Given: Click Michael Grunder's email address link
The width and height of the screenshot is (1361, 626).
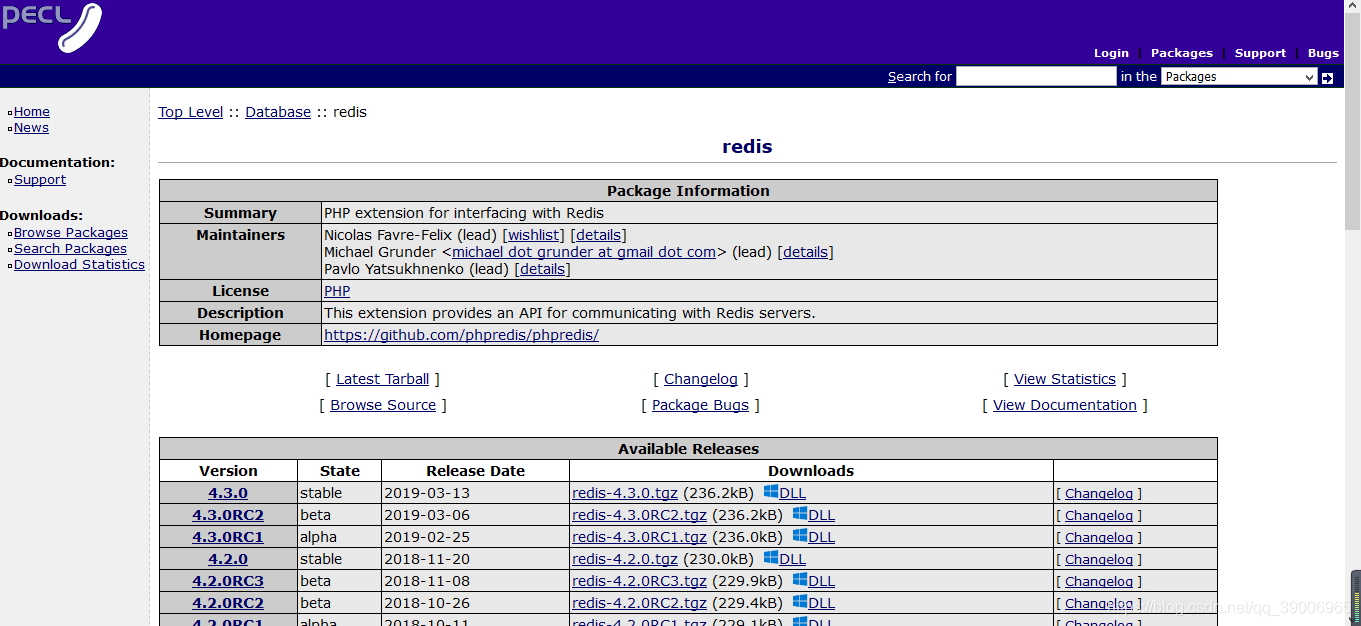Looking at the screenshot, I should 584,252.
